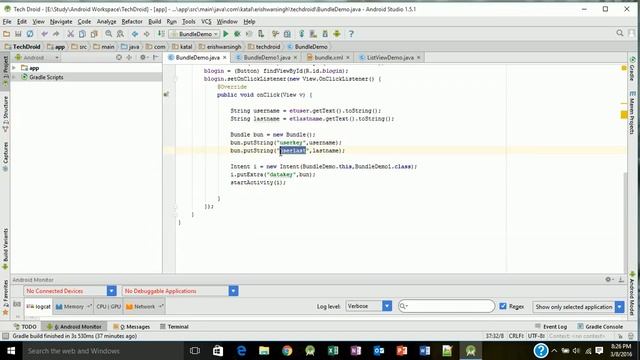Click the Back navigation arrow
640x360 pixels.
coord(135,34)
